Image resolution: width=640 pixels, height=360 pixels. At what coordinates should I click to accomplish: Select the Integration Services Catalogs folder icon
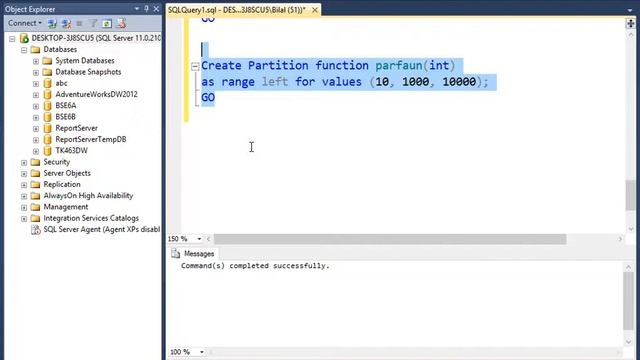pos(36,218)
